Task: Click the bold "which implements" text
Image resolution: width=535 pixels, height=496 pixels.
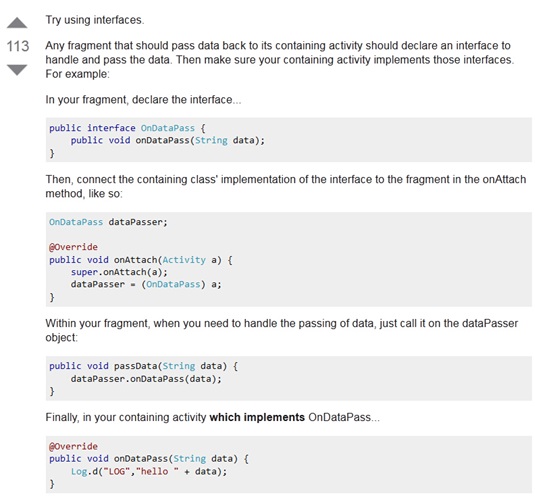Action: click(x=257, y=417)
